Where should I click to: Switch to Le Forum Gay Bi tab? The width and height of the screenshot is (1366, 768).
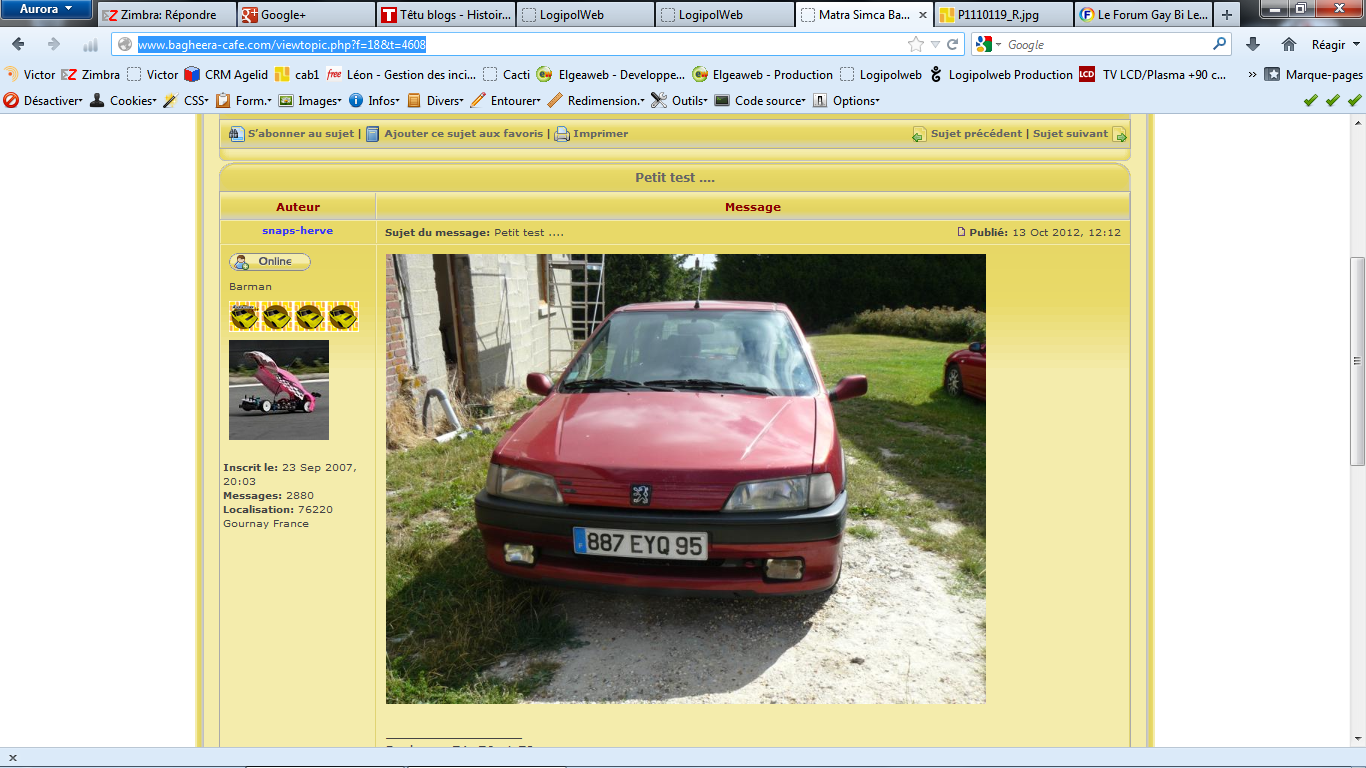[1143, 15]
